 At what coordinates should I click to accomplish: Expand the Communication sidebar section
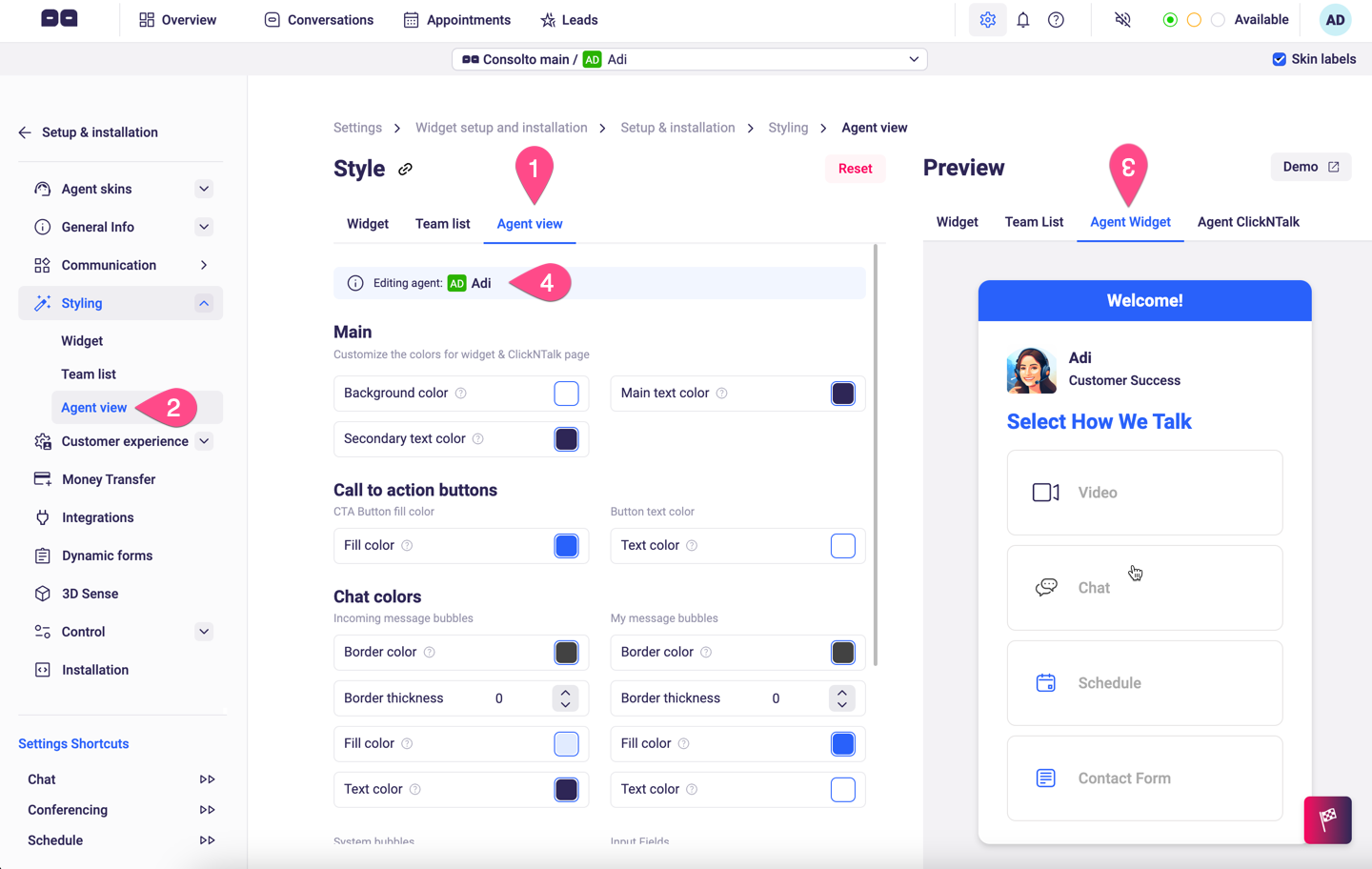(203, 264)
